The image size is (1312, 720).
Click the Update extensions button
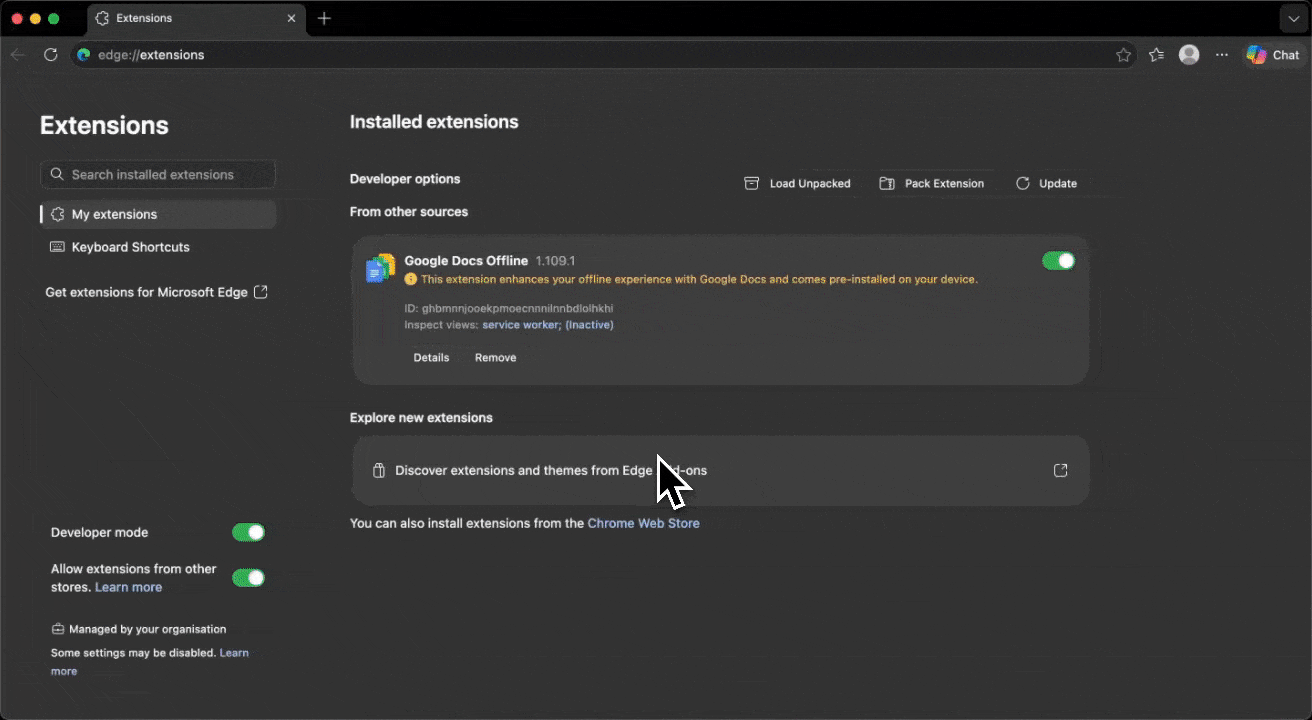[x=1046, y=183]
